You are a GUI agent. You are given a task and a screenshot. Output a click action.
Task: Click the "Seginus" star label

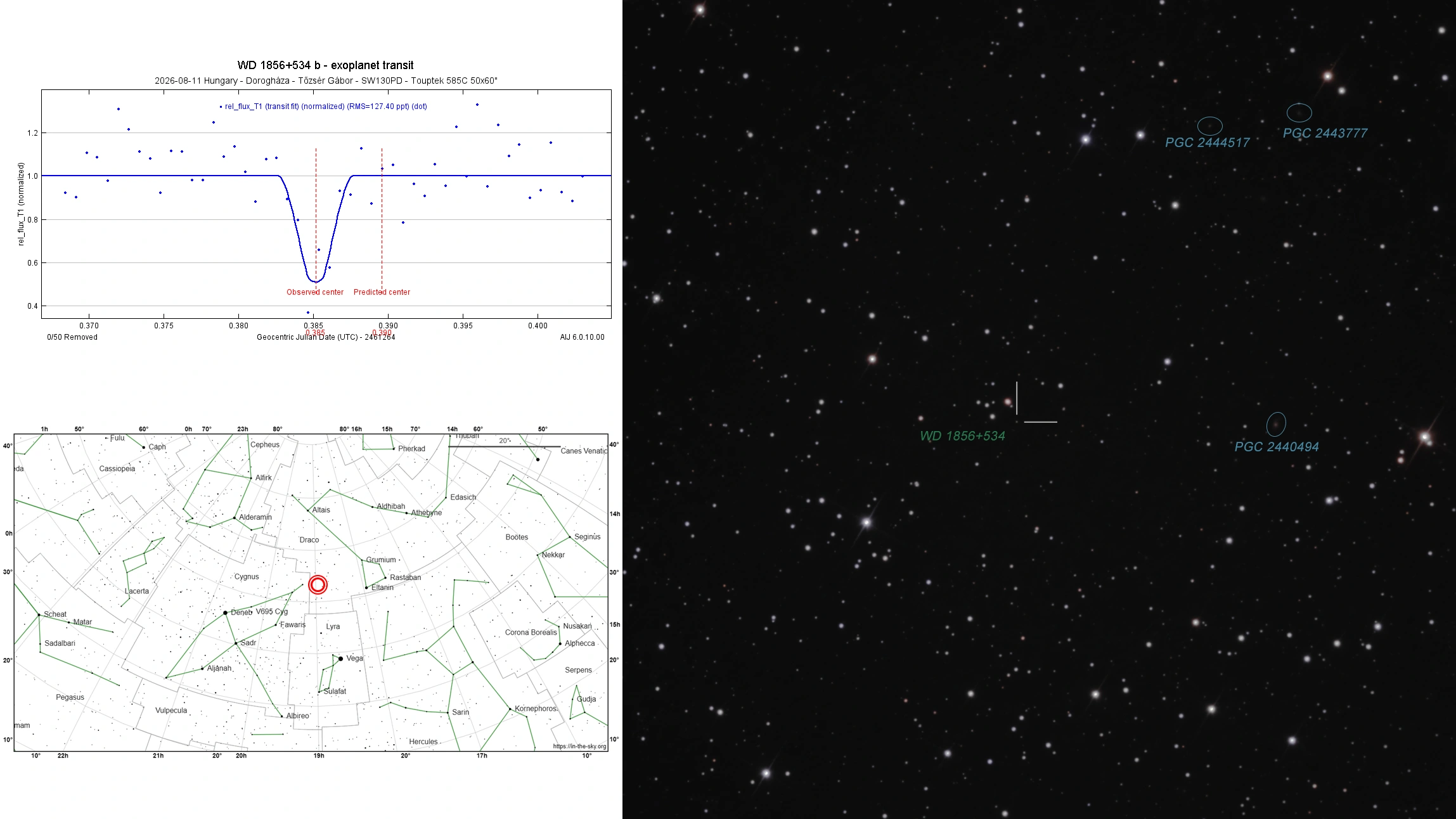(588, 537)
